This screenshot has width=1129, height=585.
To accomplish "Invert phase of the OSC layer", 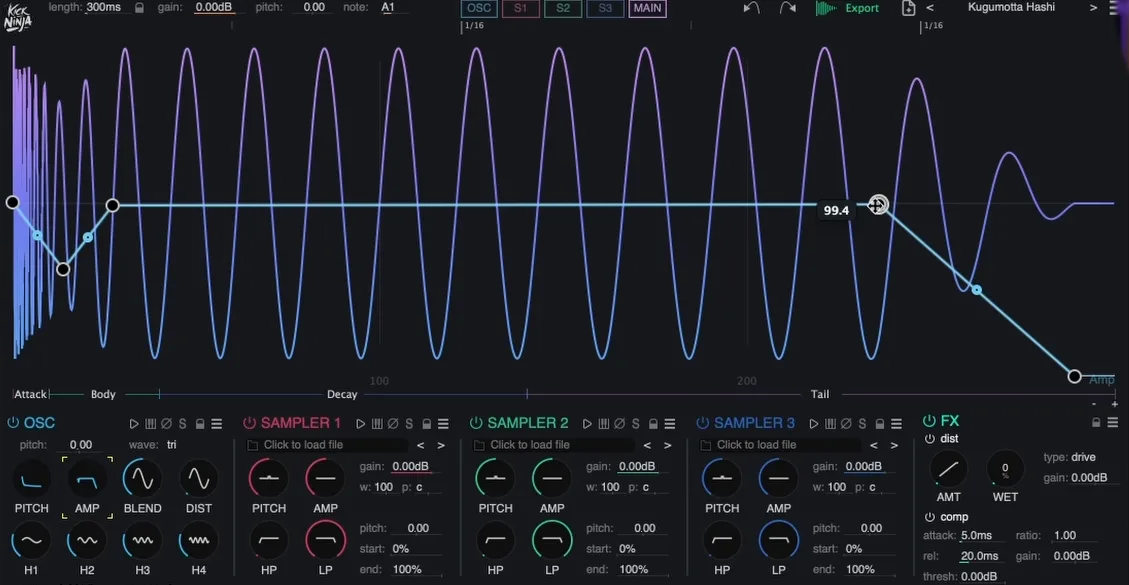I will click(x=166, y=424).
